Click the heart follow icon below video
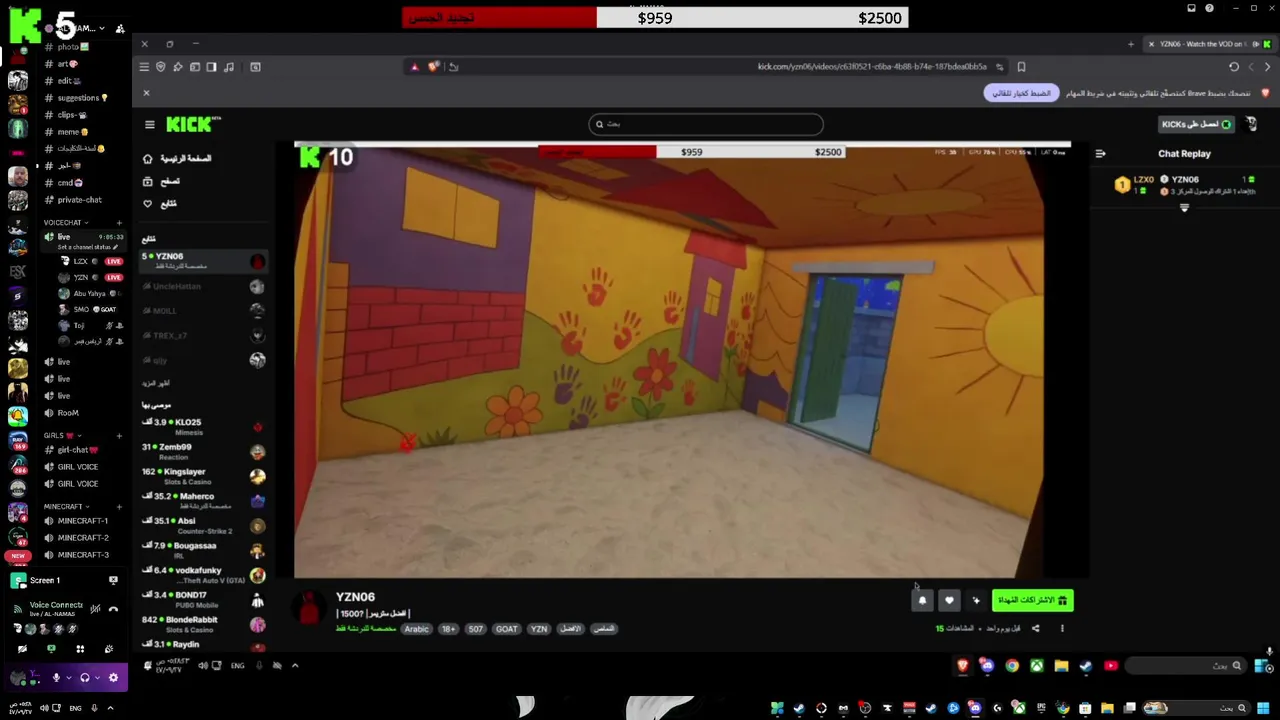 pyautogui.click(x=949, y=600)
